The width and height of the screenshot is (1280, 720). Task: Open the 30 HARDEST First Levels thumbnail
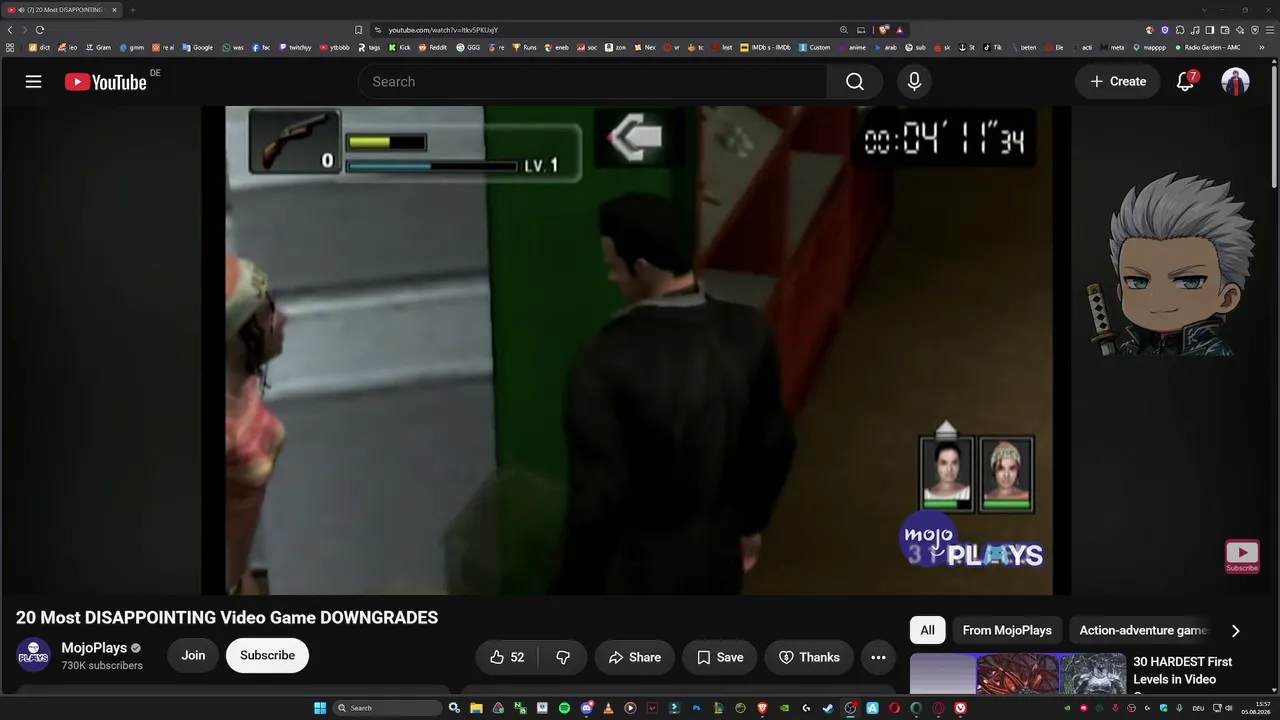[1017, 674]
